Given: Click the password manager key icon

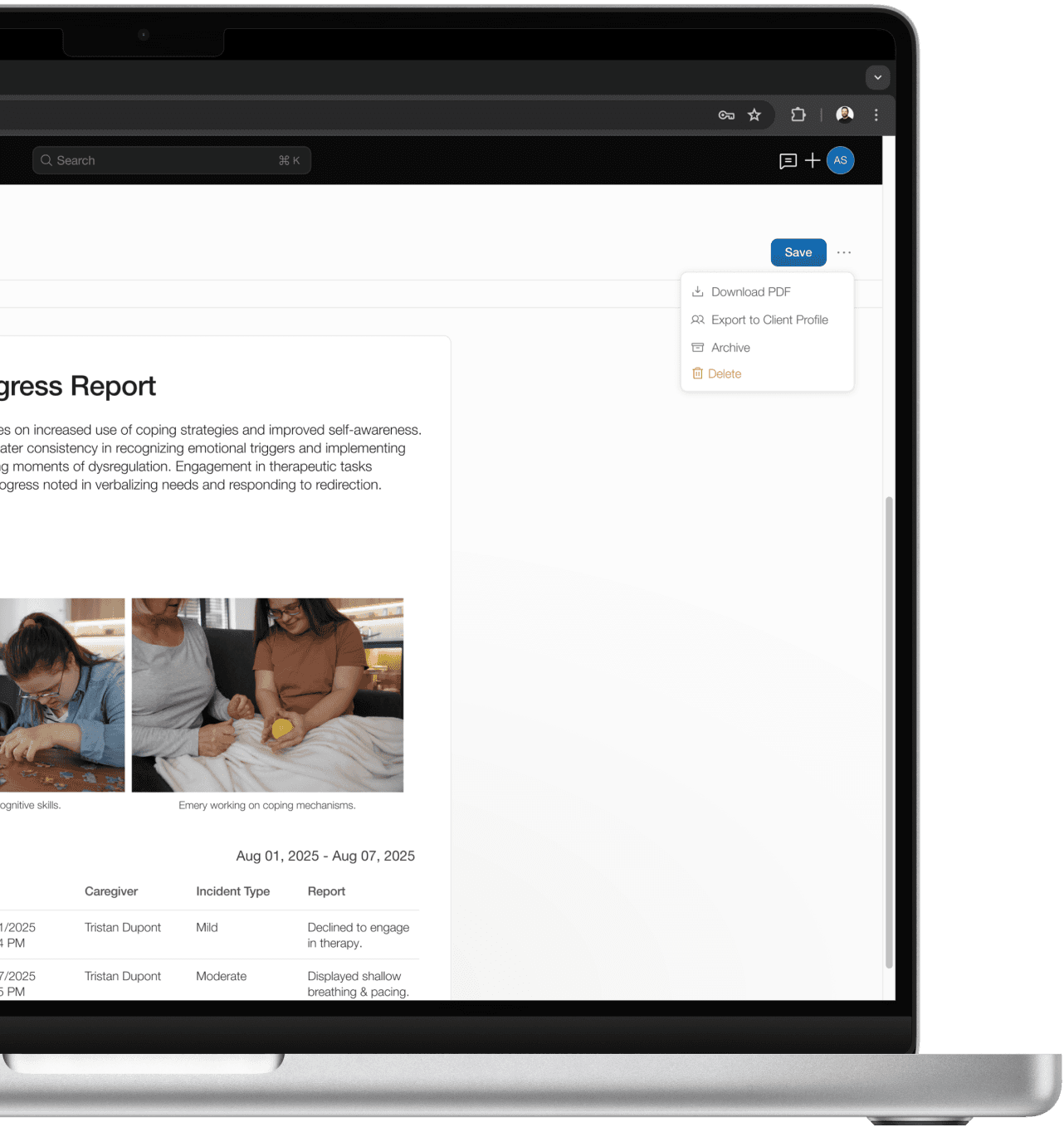Looking at the screenshot, I should pos(726,115).
